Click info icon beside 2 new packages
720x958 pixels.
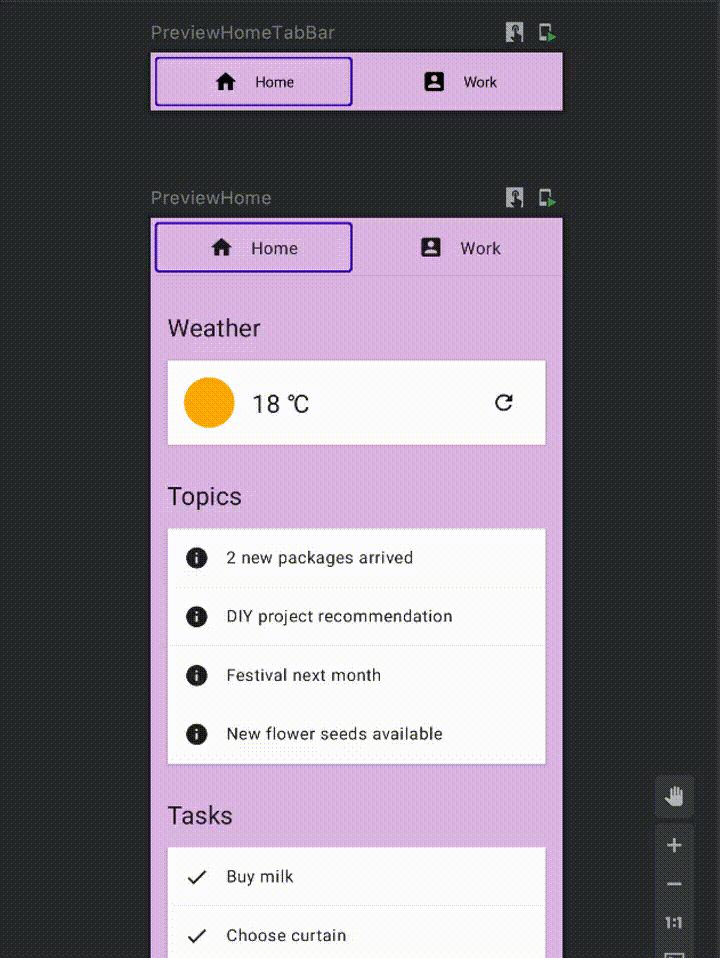tap(196, 558)
